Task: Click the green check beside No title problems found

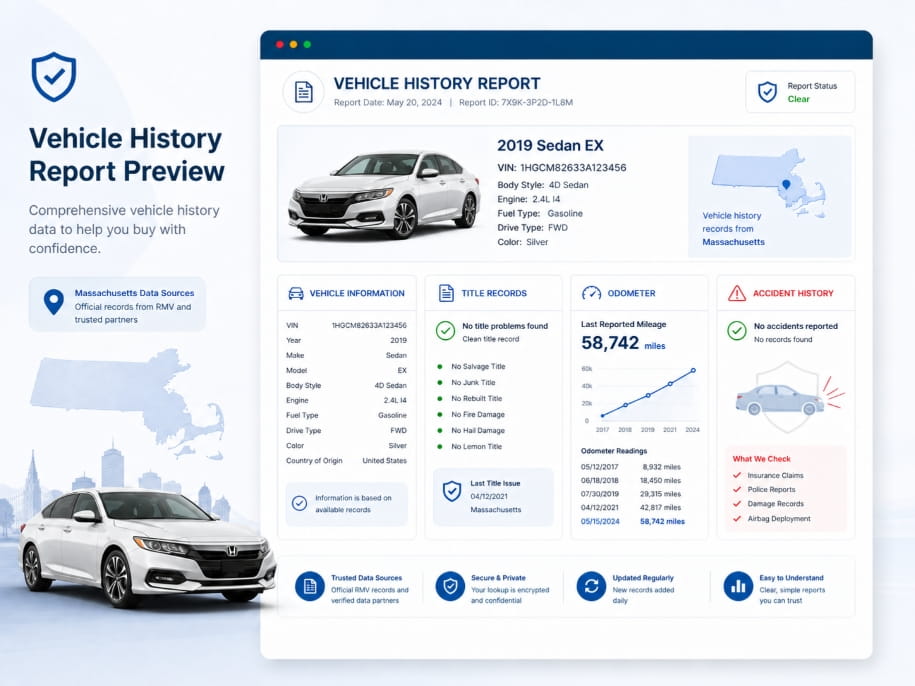Action: tap(445, 331)
